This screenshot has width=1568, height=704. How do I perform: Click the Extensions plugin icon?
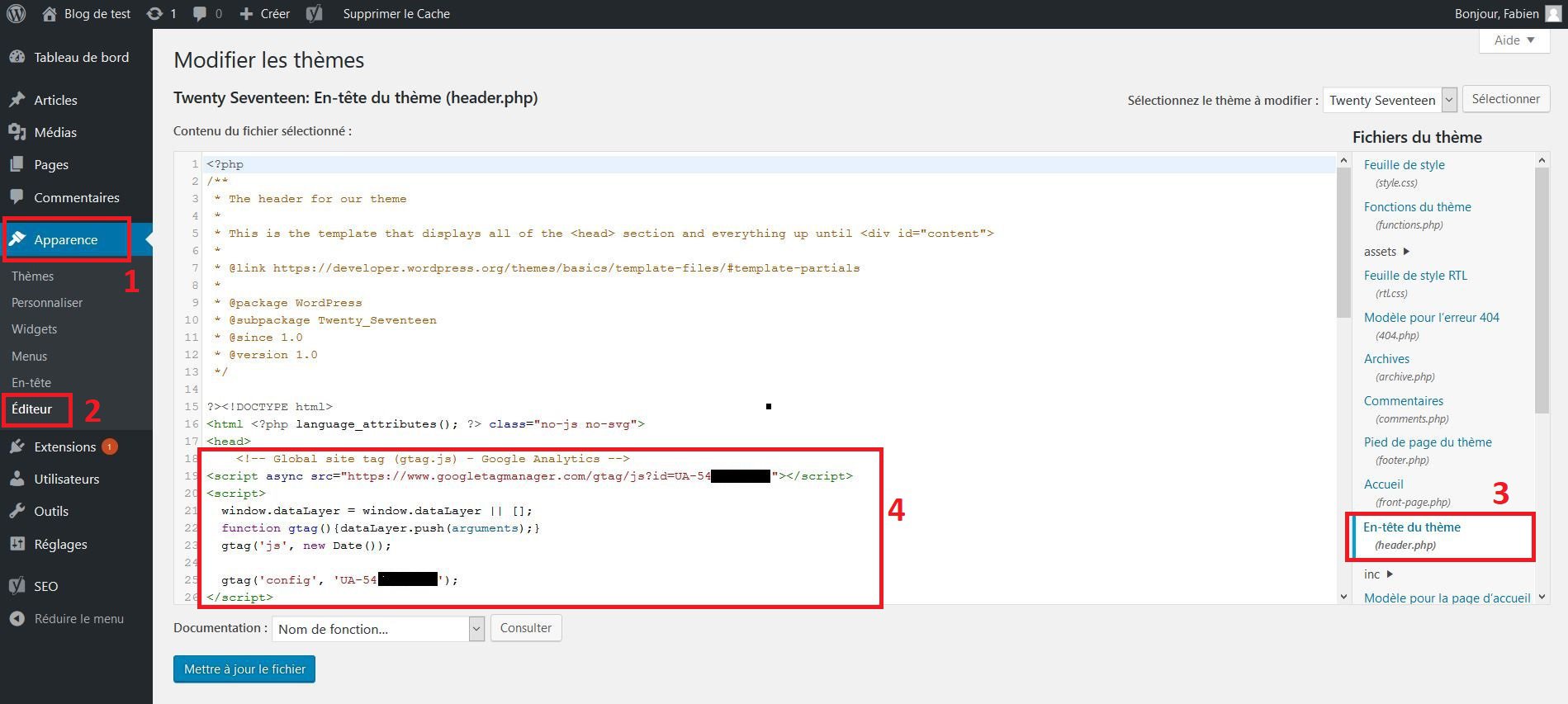(17, 446)
